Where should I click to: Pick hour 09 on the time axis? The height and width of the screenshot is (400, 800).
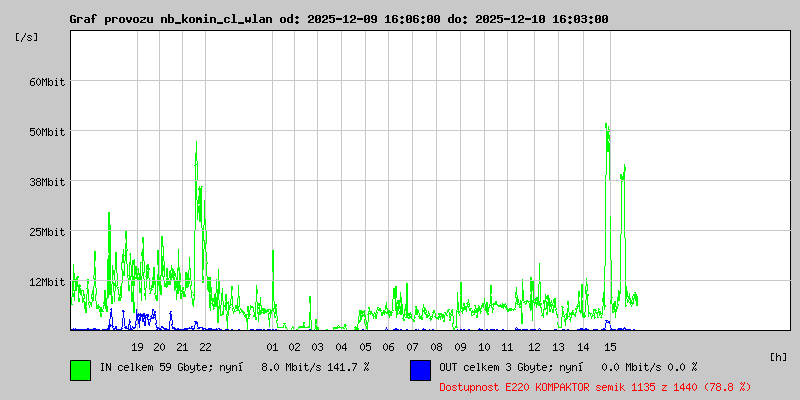coord(460,347)
